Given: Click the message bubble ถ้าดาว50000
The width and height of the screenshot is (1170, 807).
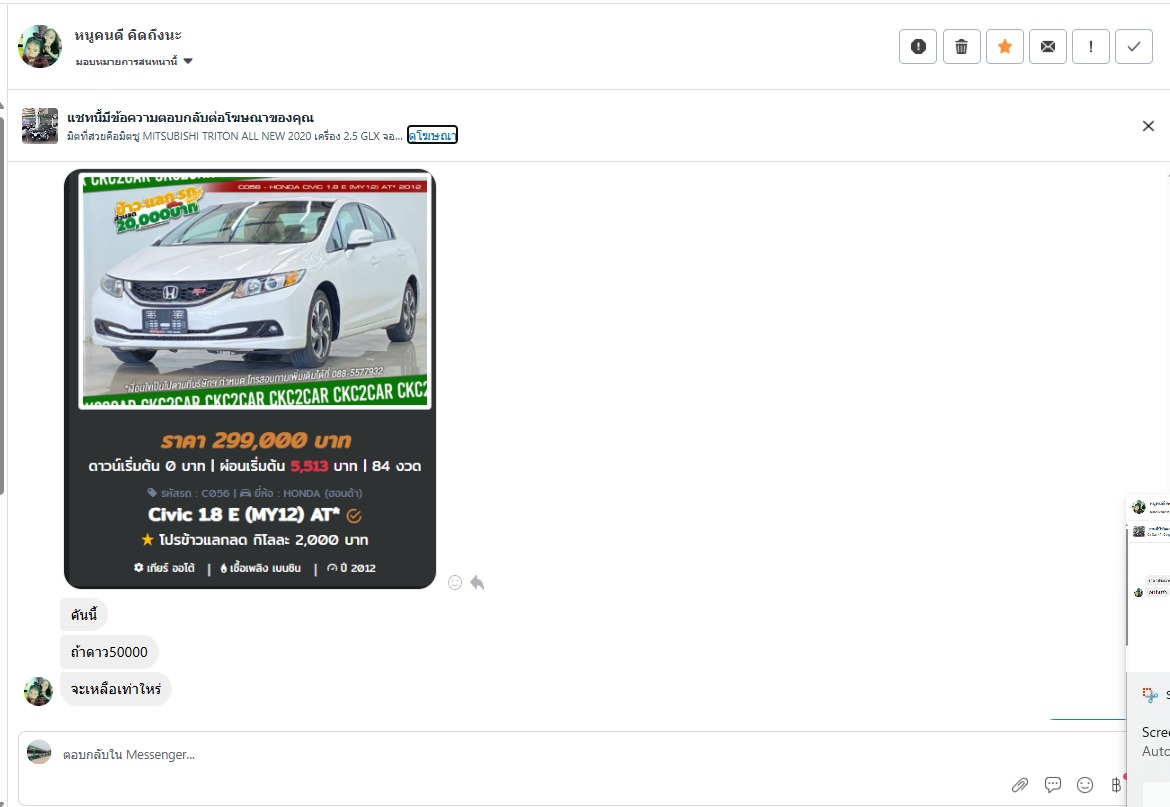Looking at the screenshot, I should pyautogui.click(x=109, y=652).
